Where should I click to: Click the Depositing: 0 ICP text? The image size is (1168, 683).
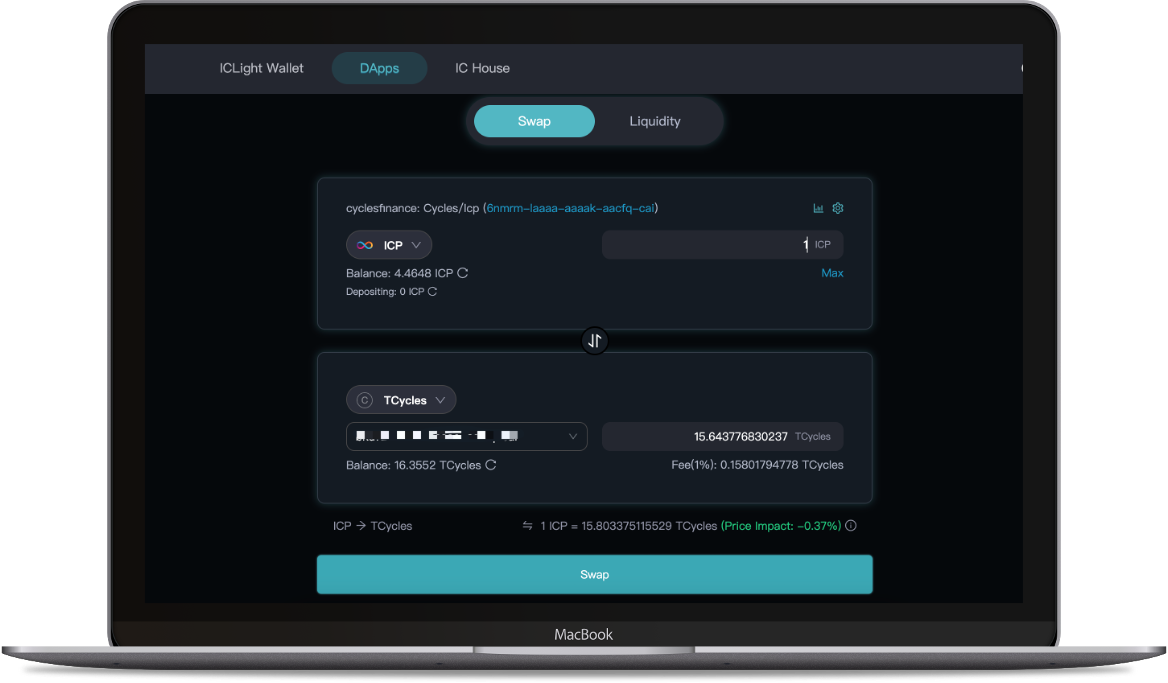(385, 292)
